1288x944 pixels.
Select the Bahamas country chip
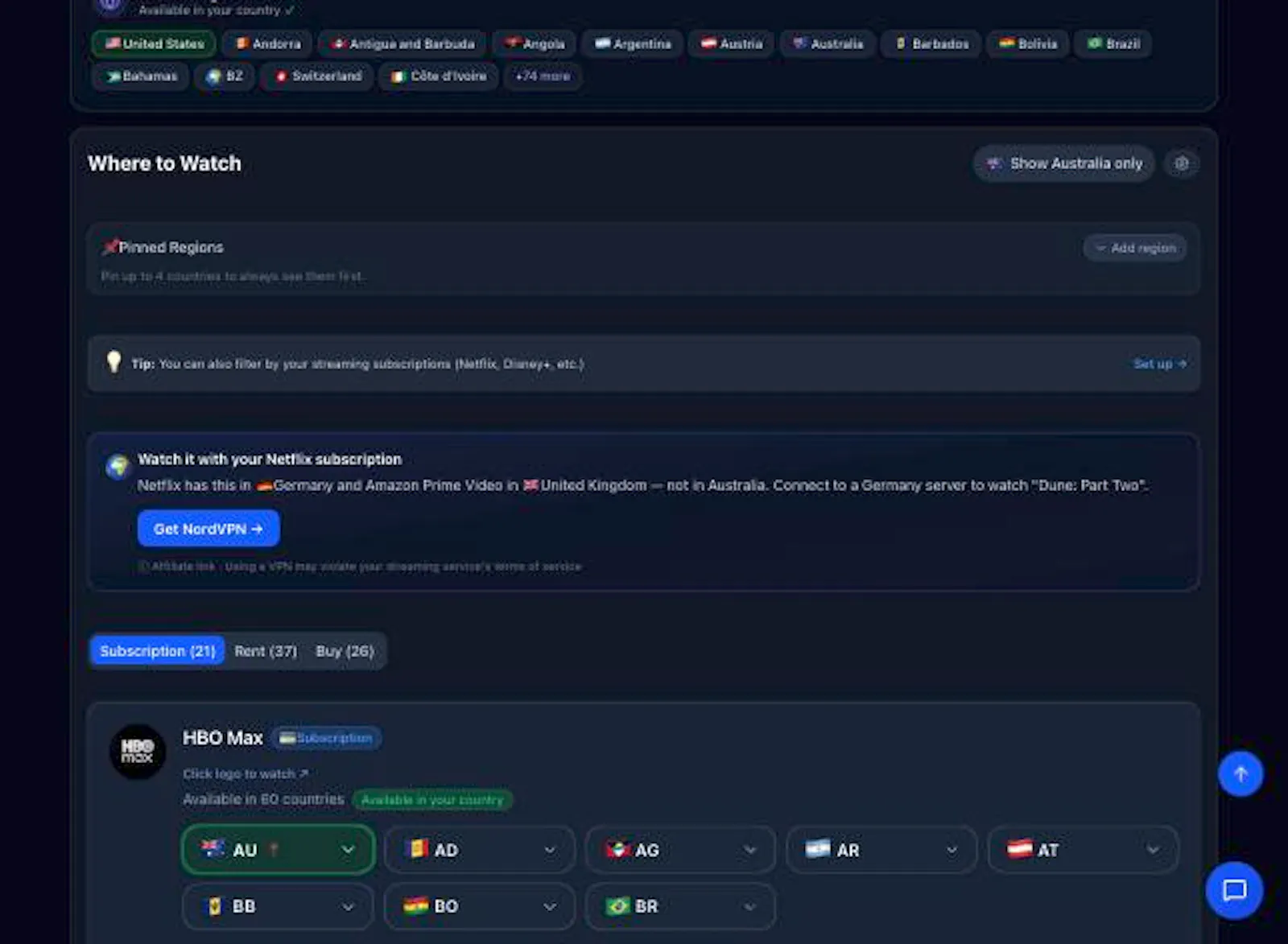141,76
